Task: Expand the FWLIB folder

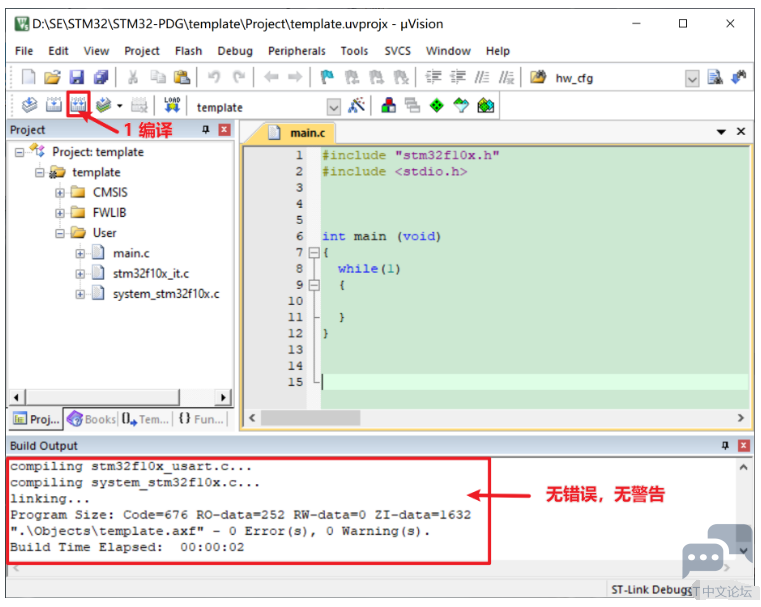Action: [x=60, y=213]
